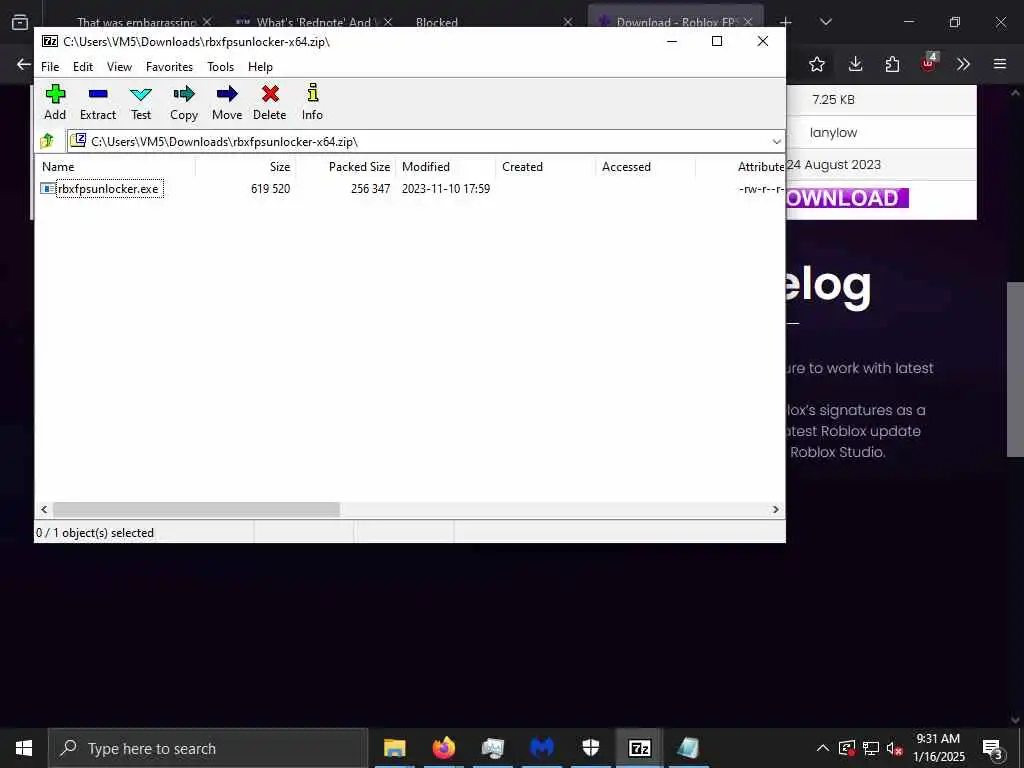The height and width of the screenshot is (768, 1024).
Task: Click the lanylow author text on webpage
Action: click(x=833, y=133)
